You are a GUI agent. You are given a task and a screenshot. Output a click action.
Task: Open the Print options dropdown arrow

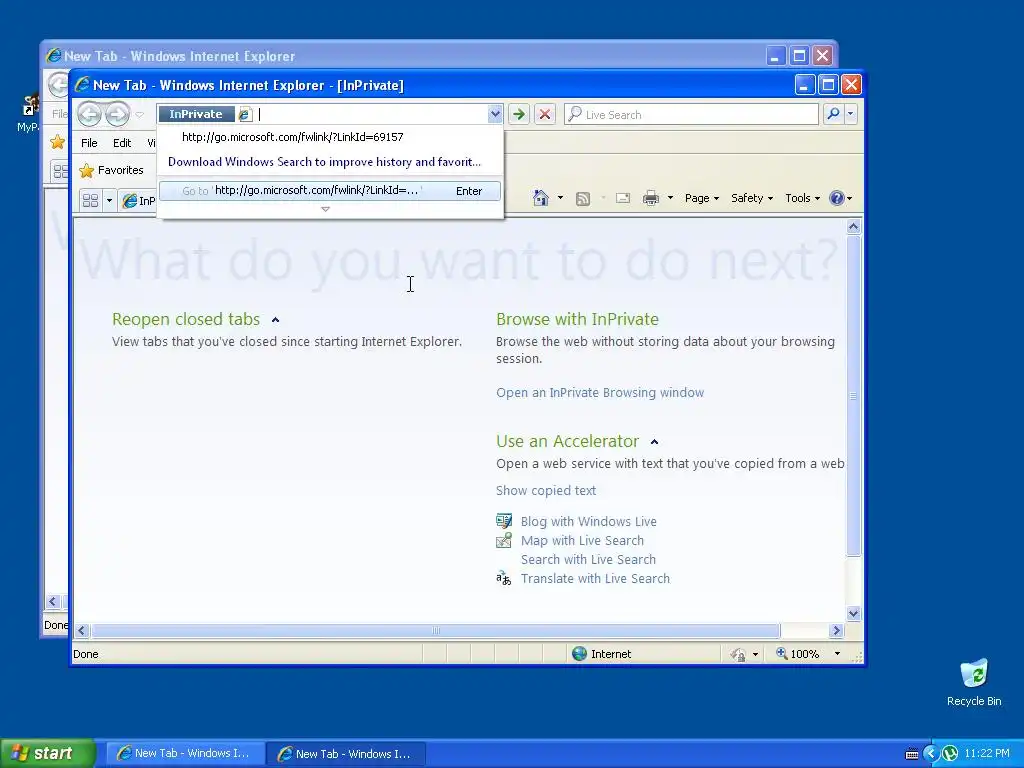[670, 198]
